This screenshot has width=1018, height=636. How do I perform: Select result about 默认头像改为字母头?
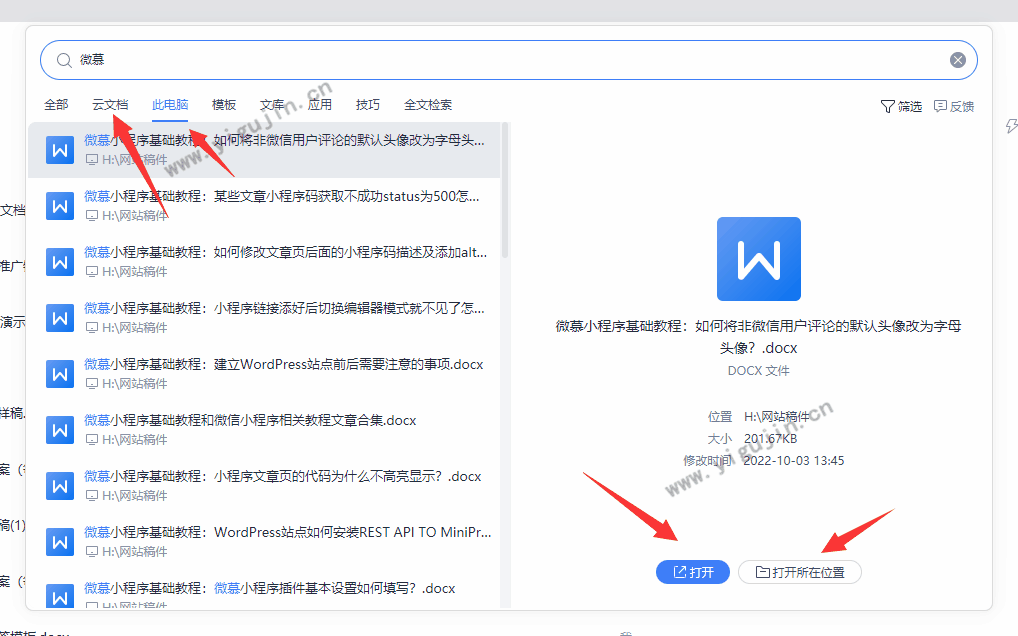click(264, 150)
